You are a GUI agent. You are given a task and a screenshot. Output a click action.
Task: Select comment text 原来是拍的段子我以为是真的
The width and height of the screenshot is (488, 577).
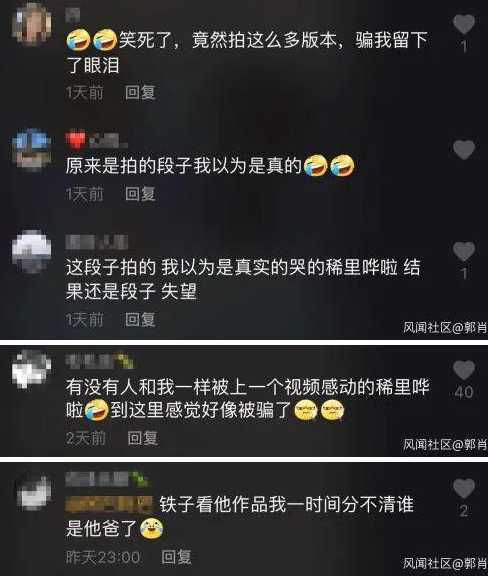coord(184,166)
